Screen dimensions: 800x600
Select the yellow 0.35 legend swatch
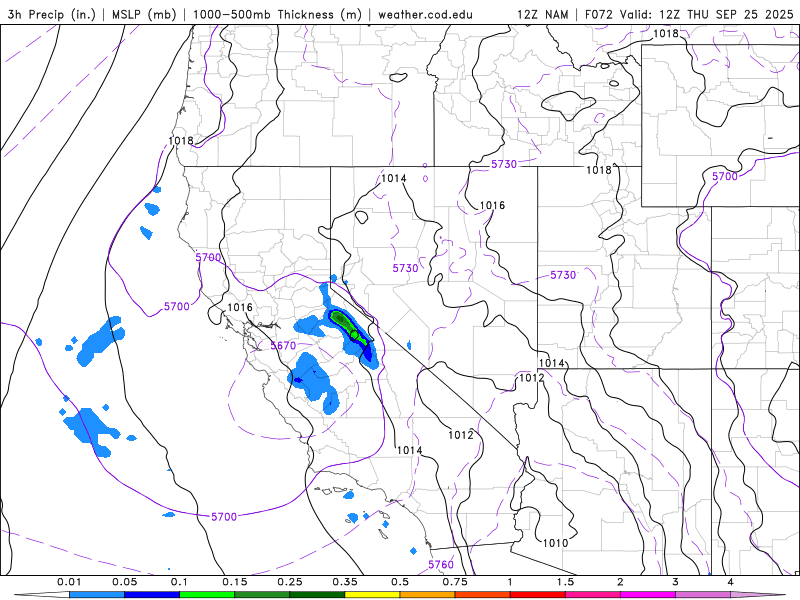pos(372,595)
